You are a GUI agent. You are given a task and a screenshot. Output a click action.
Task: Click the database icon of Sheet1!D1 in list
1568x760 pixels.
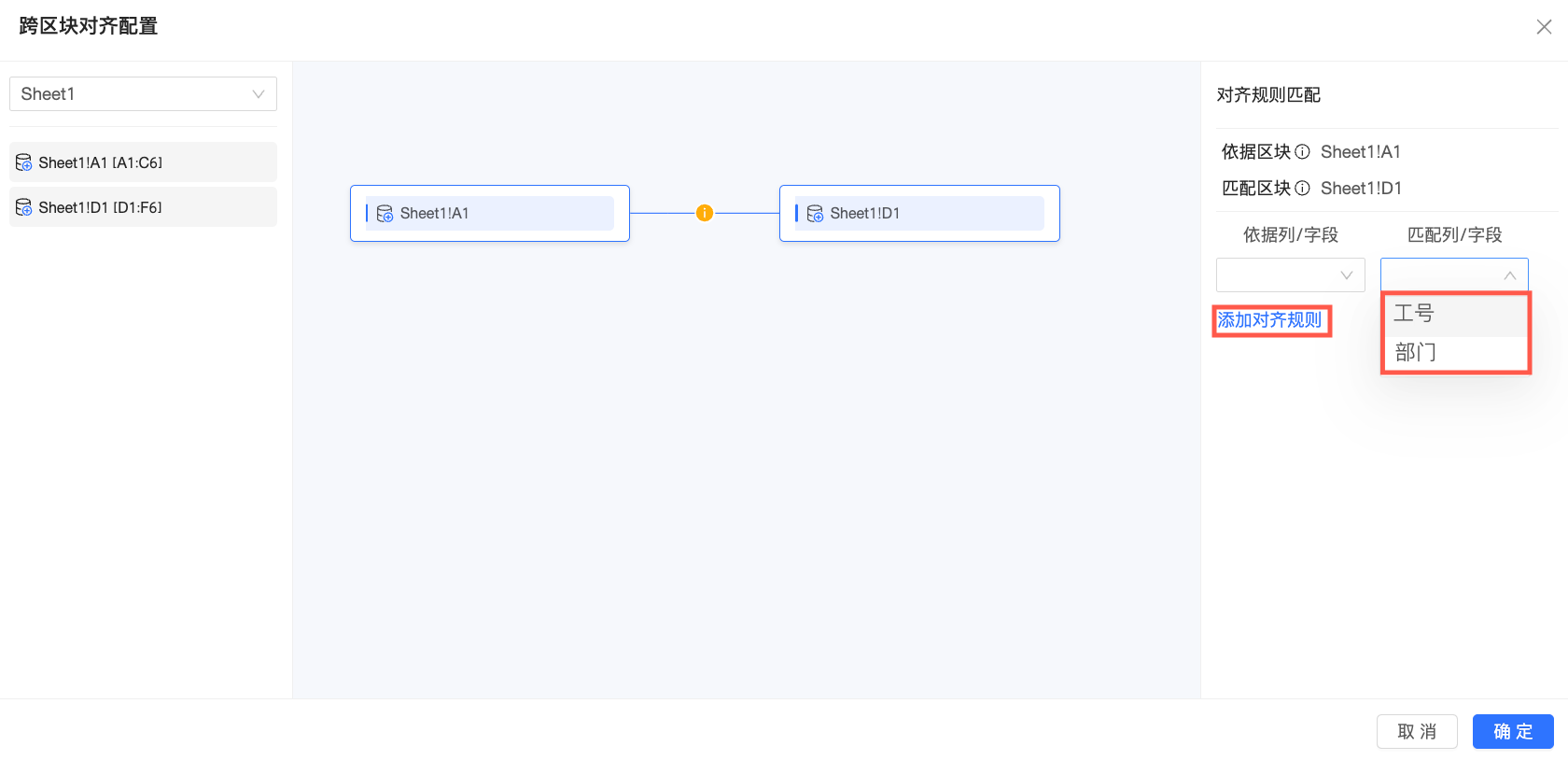(24, 207)
